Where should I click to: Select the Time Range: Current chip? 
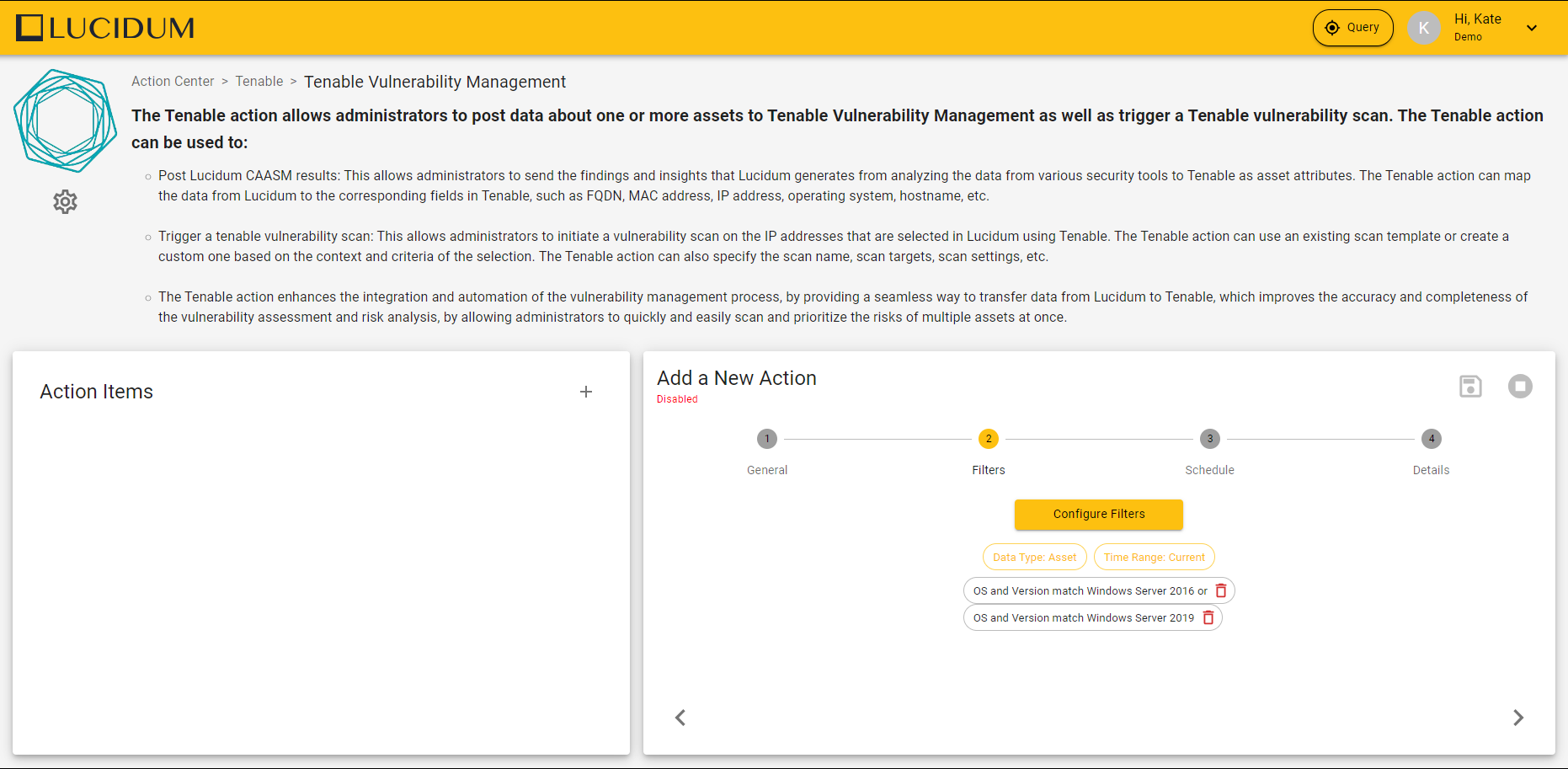(1155, 558)
